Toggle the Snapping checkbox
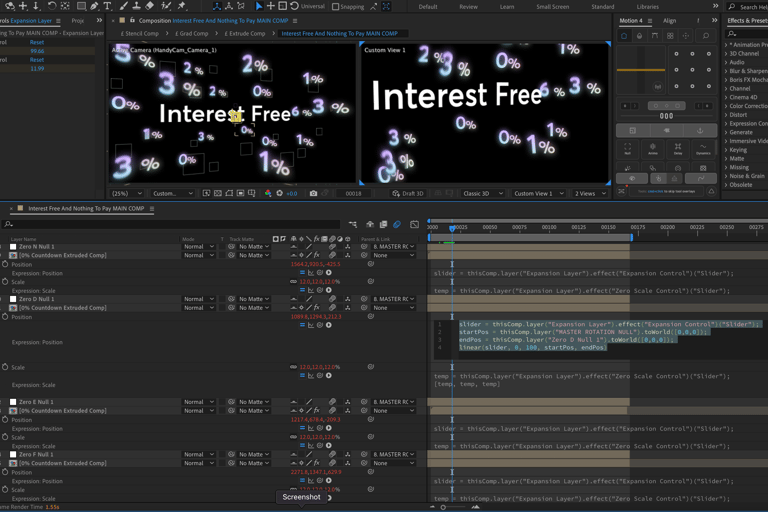768x512 pixels. tap(335, 7)
